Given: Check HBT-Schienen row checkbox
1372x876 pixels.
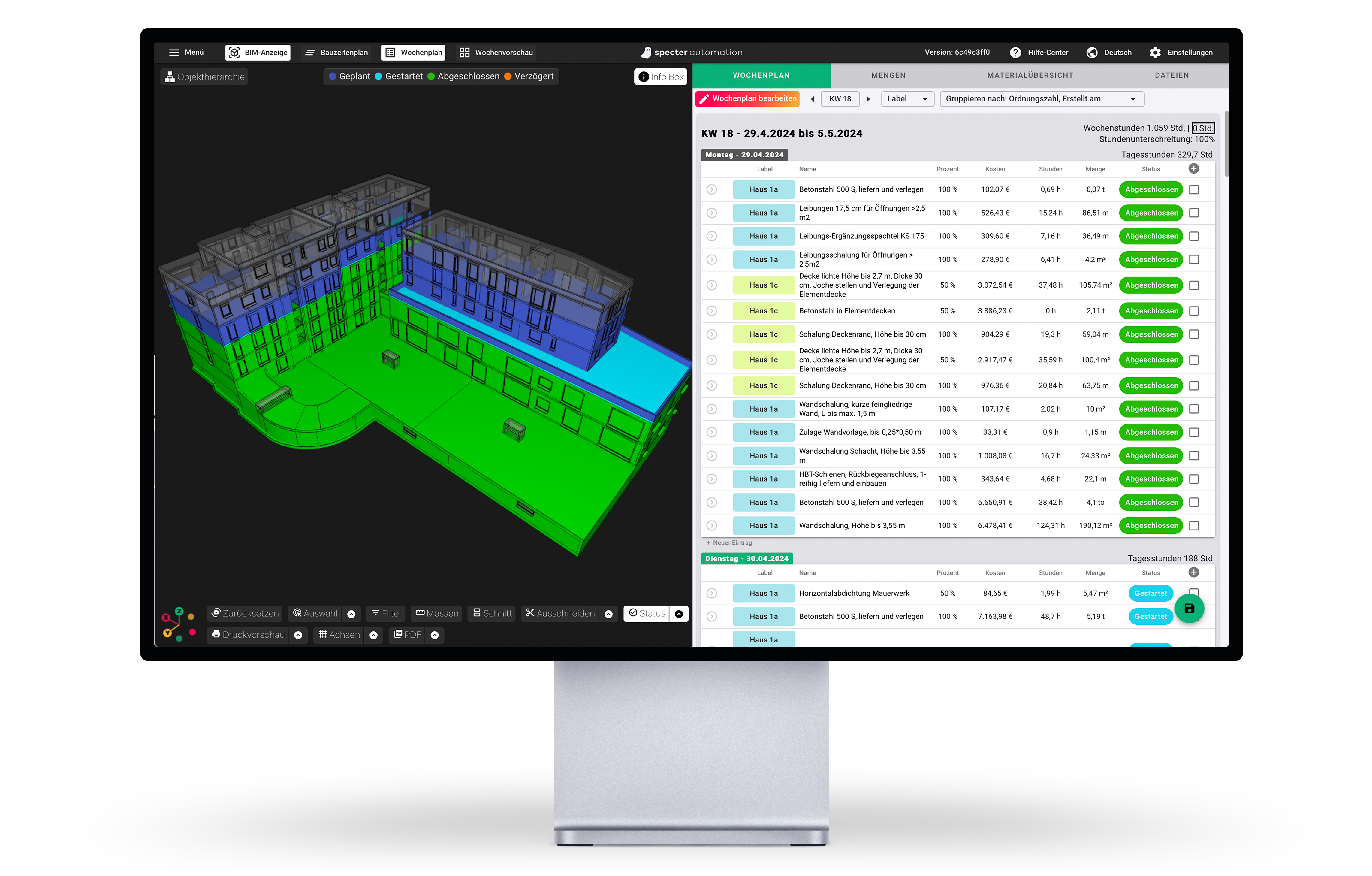Looking at the screenshot, I should coord(1194,479).
